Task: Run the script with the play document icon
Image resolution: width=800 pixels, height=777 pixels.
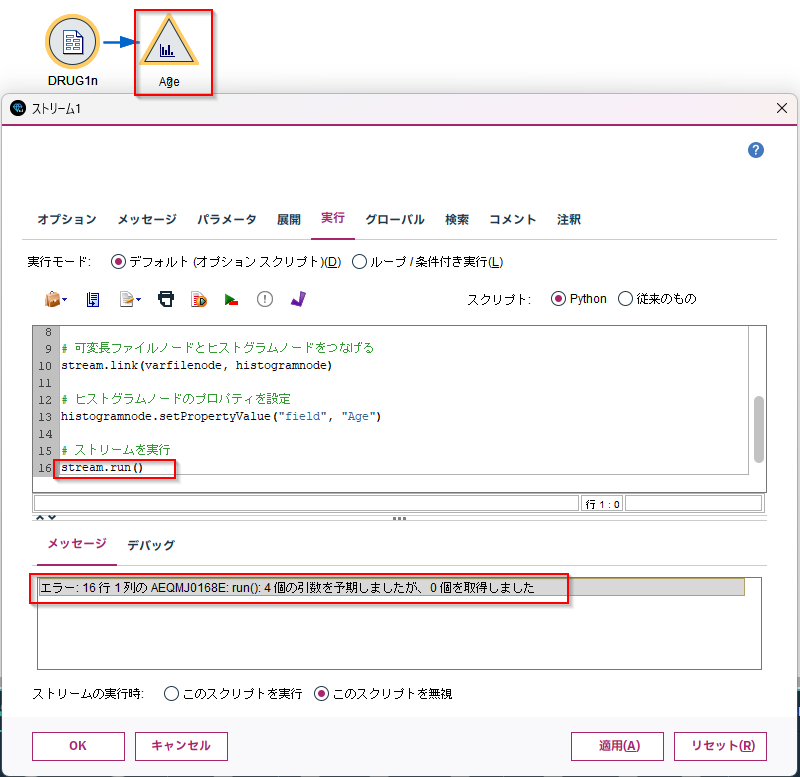Action: click(x=199, y=299)
